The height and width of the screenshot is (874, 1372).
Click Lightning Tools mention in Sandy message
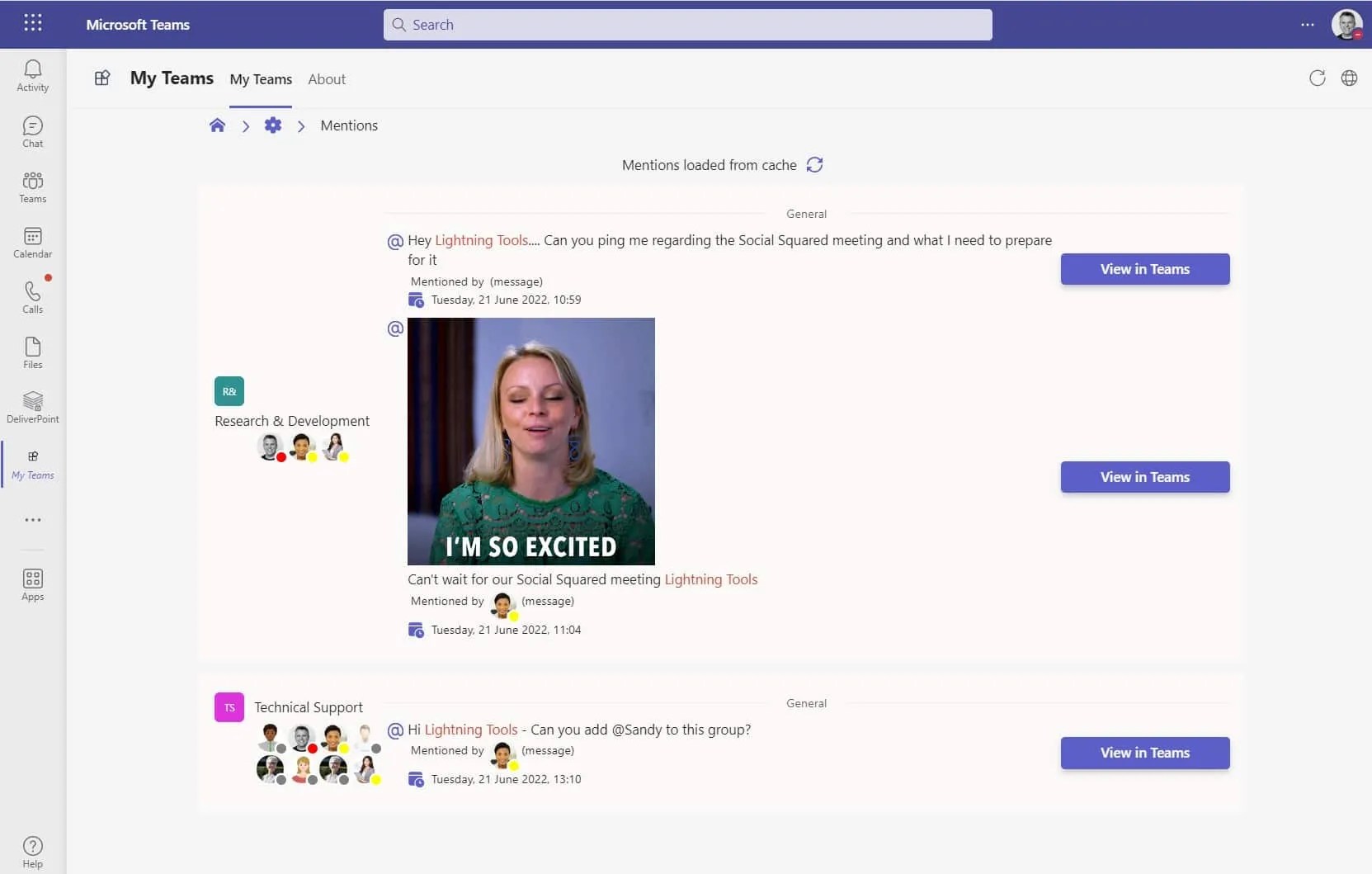tap(471, 730)
